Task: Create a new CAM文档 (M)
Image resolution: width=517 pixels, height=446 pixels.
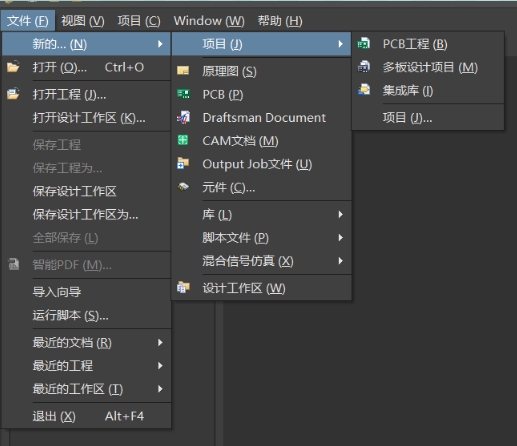Action: point(261,141)
